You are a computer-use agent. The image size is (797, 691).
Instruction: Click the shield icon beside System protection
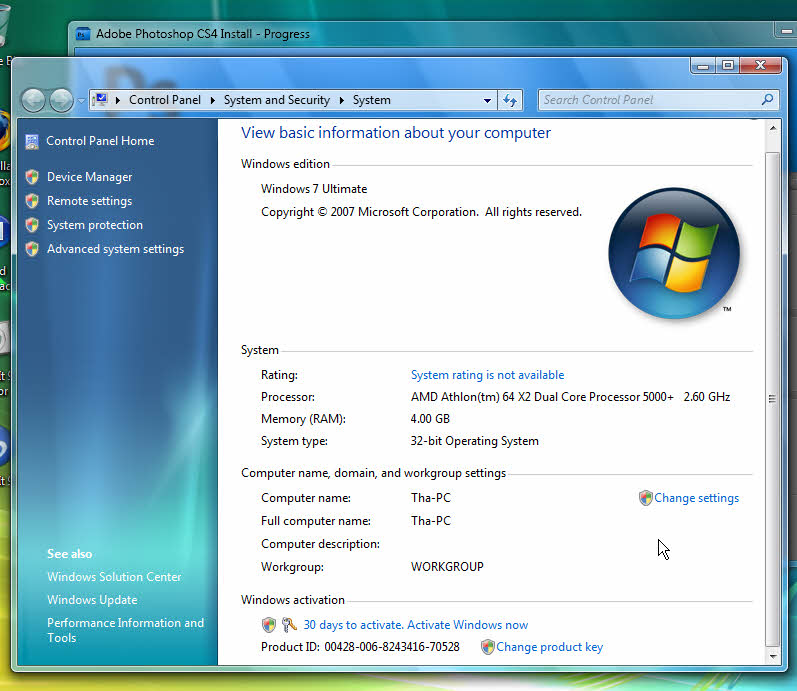(x=32, y=225)
